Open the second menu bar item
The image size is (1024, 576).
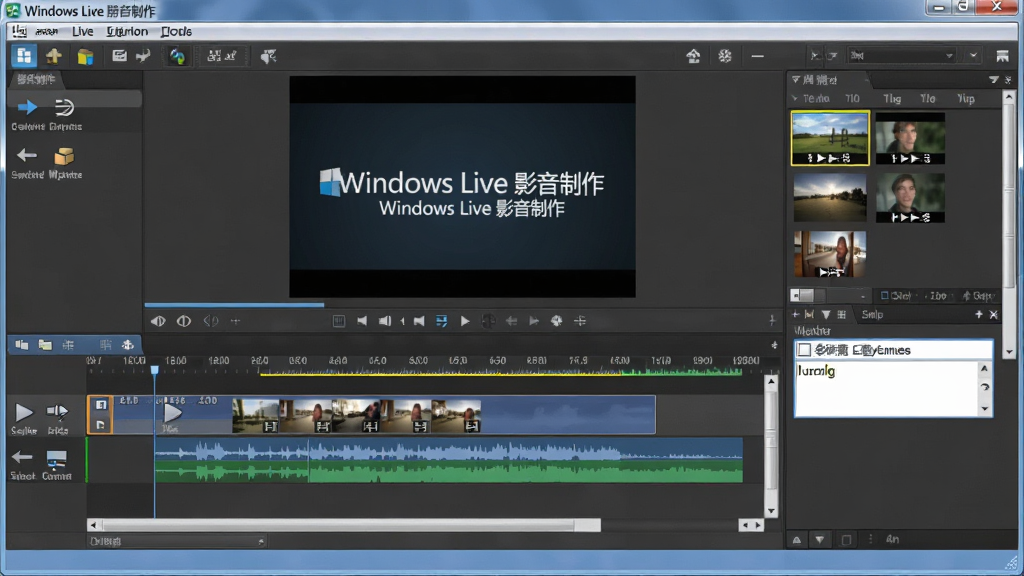tap(46, 31)
